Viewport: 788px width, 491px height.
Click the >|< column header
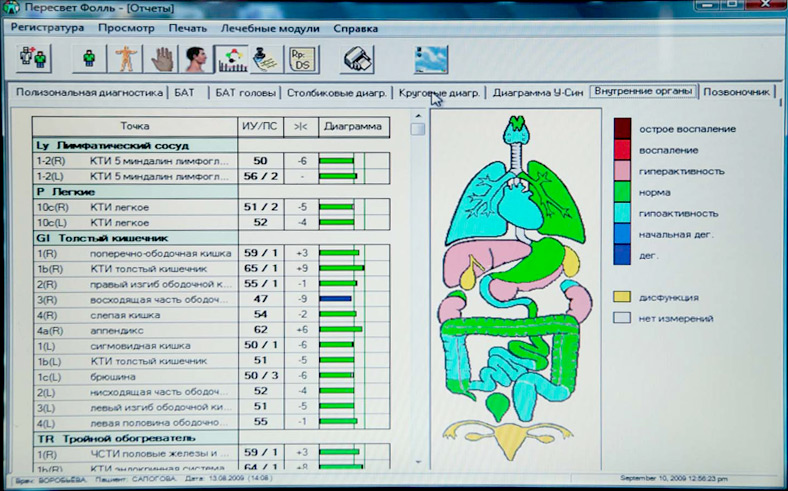point(301,126)
